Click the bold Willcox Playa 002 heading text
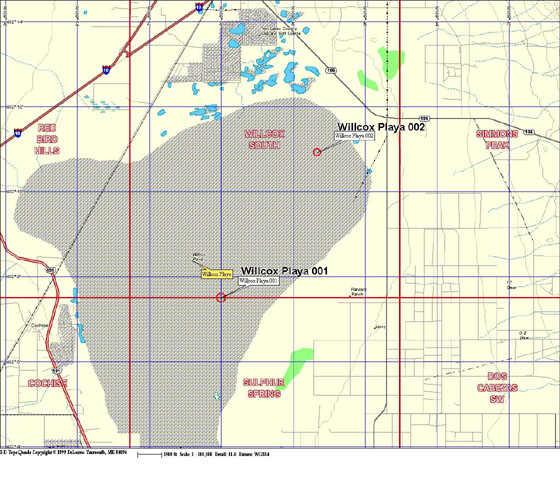Screen dimensions: 560x477 (381, 127)
